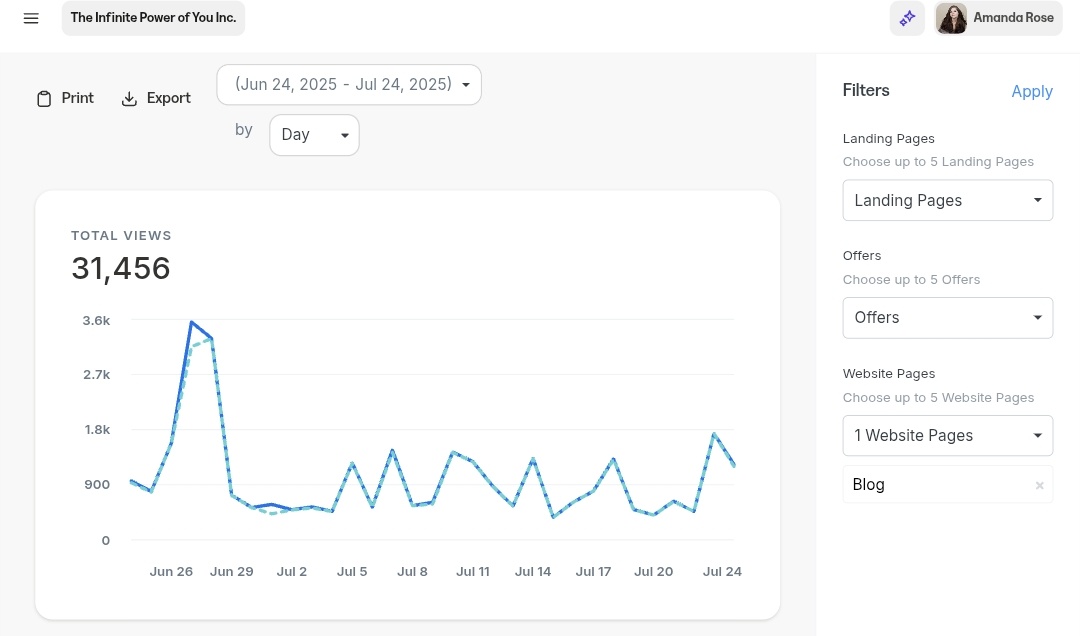The height and width of the screenshot is (636, 1080).
Task: Open the date range dropdown
Action: (349, 85)
